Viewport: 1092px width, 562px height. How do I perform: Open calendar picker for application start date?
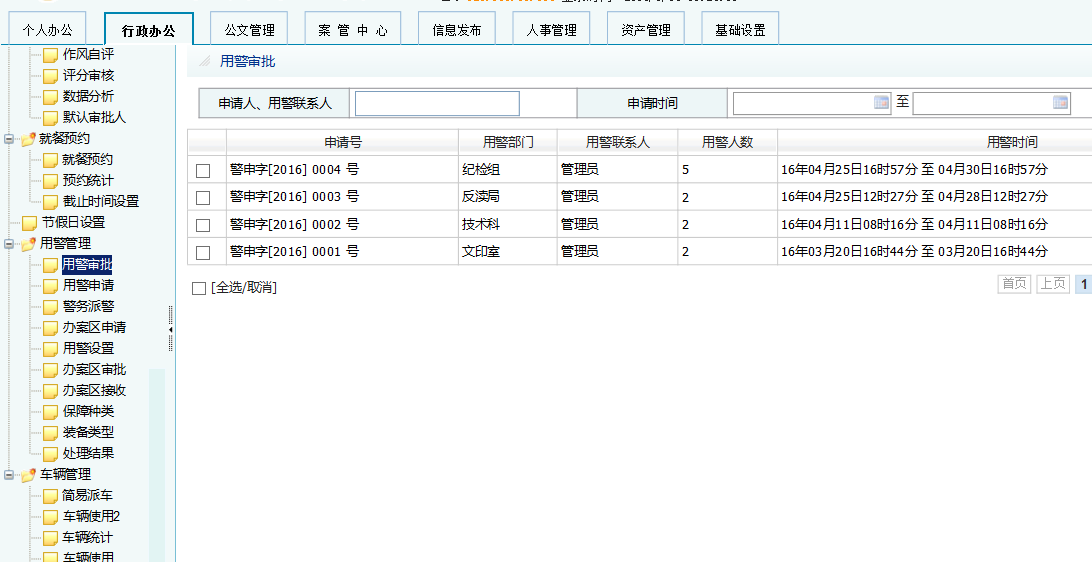tap(881, 102)
